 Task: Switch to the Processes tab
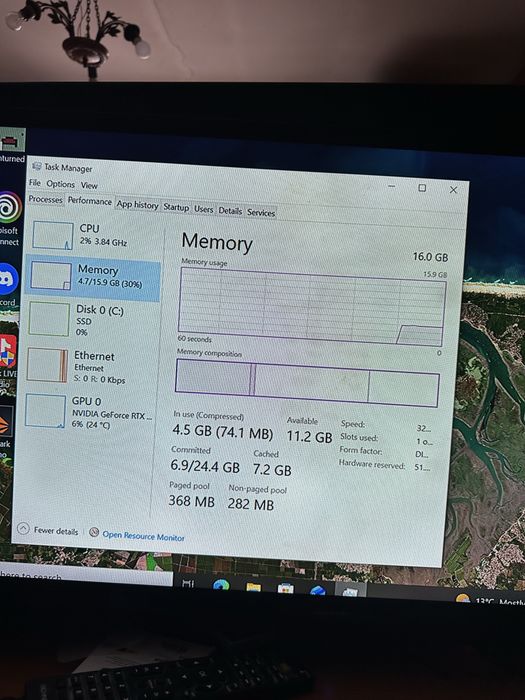point(46,199)
